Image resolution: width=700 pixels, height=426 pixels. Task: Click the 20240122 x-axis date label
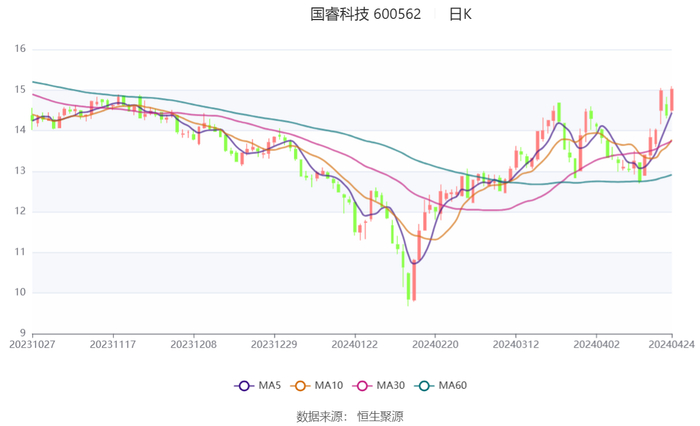point(354,343)
